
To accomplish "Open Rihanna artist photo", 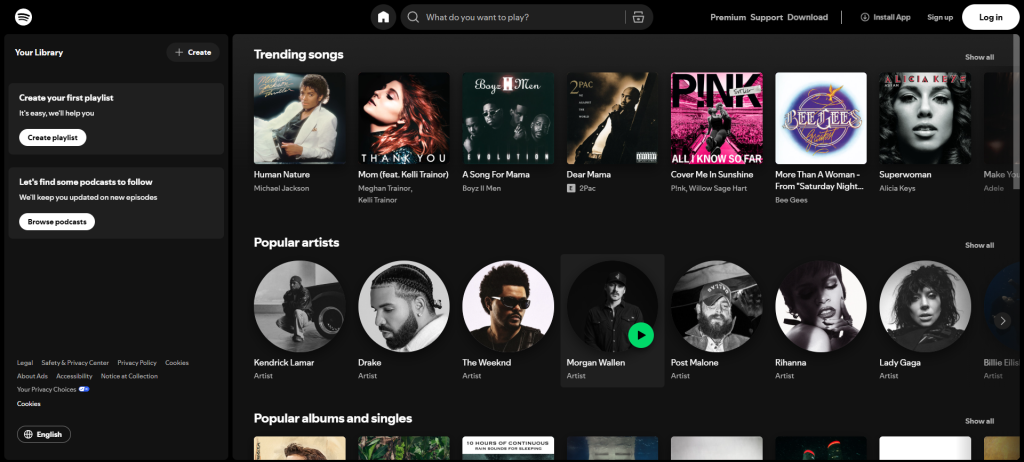I will pos(821,306).
